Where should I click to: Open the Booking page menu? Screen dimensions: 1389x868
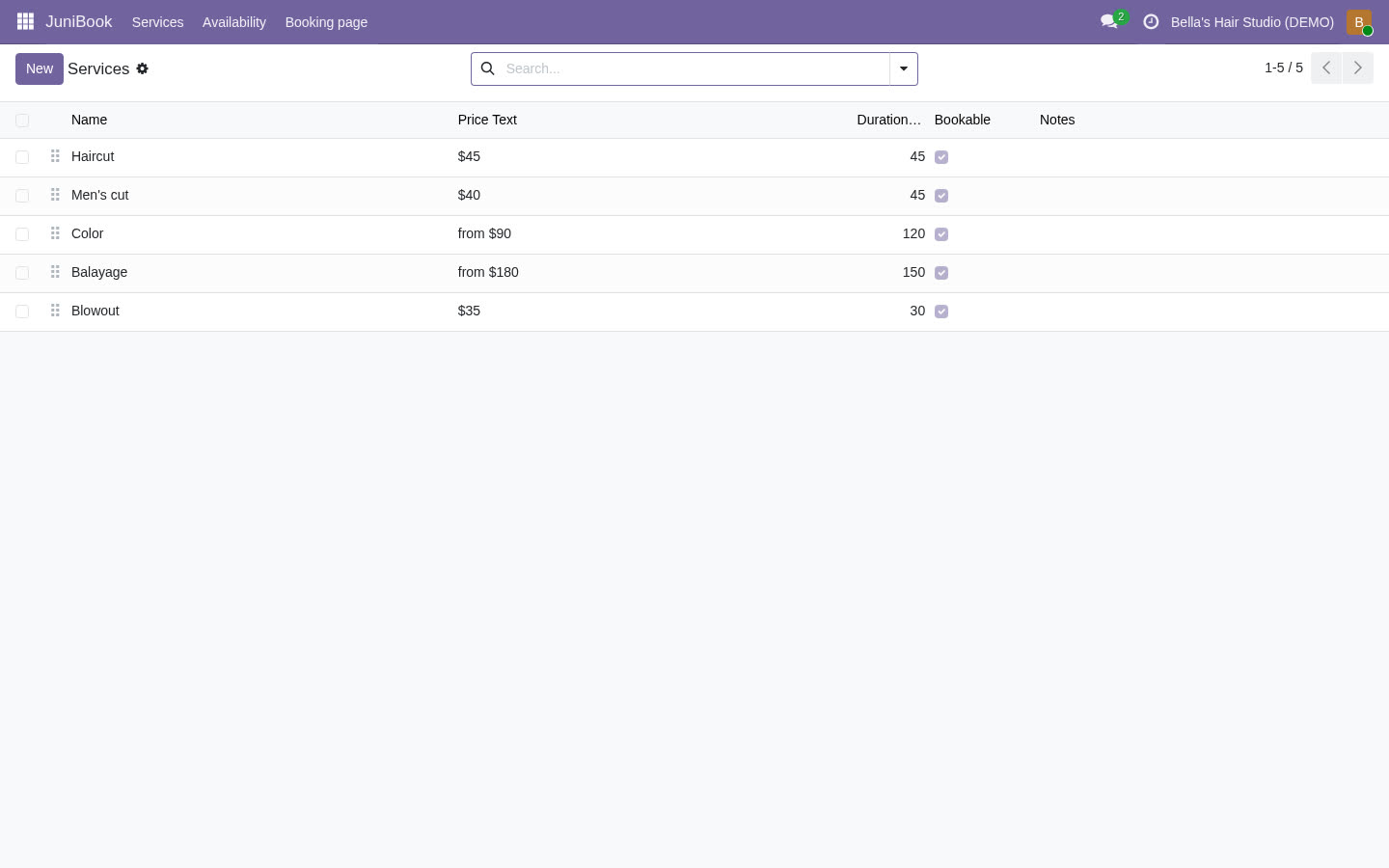click(326, 21)
